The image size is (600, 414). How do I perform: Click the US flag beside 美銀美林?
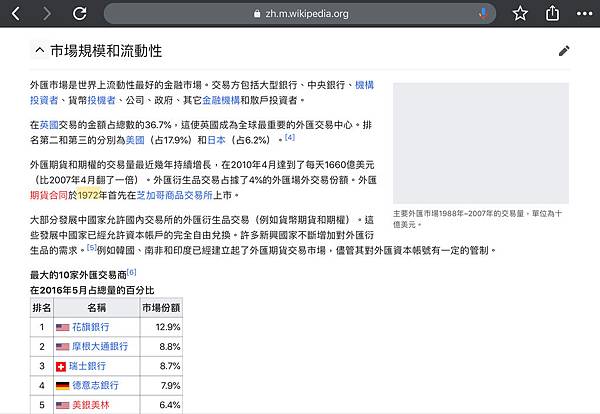(x=62, y=405)
